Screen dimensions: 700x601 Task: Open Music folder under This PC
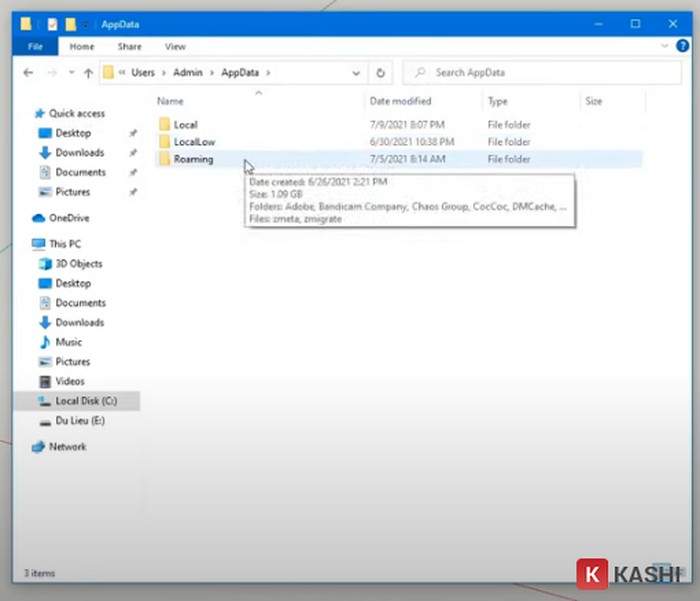tap(69, 342)
